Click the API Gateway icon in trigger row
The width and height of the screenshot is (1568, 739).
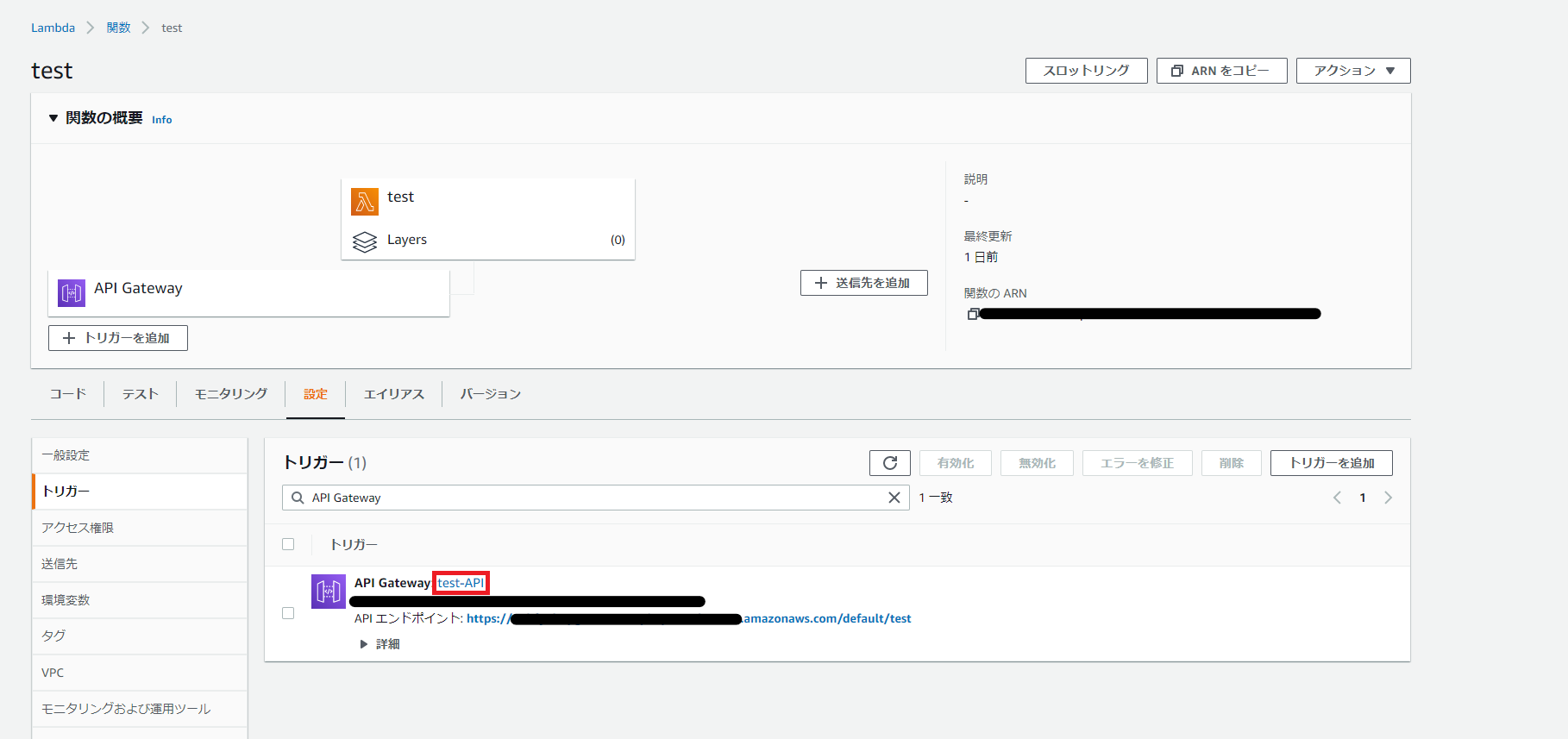click(329, 592)
